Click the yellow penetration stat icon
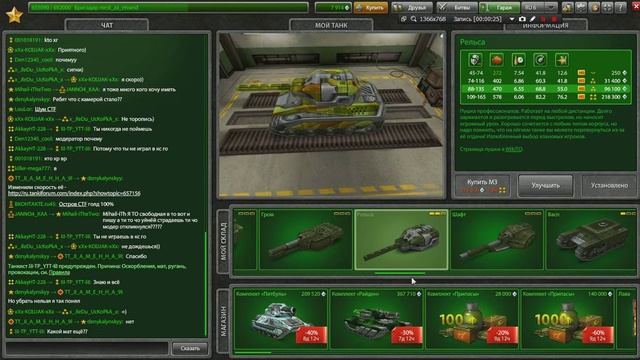The image size is (640, 360). pyautogui.click(x=562, y=60)
